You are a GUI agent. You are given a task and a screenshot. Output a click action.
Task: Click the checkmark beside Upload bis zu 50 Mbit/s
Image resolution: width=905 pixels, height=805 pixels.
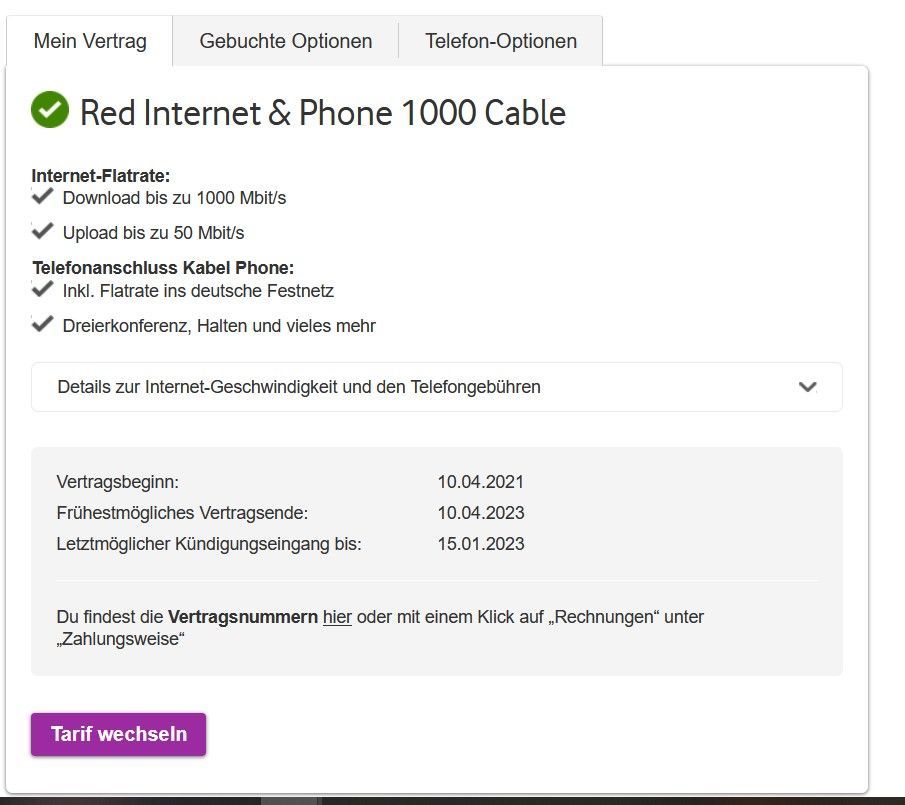42,231
